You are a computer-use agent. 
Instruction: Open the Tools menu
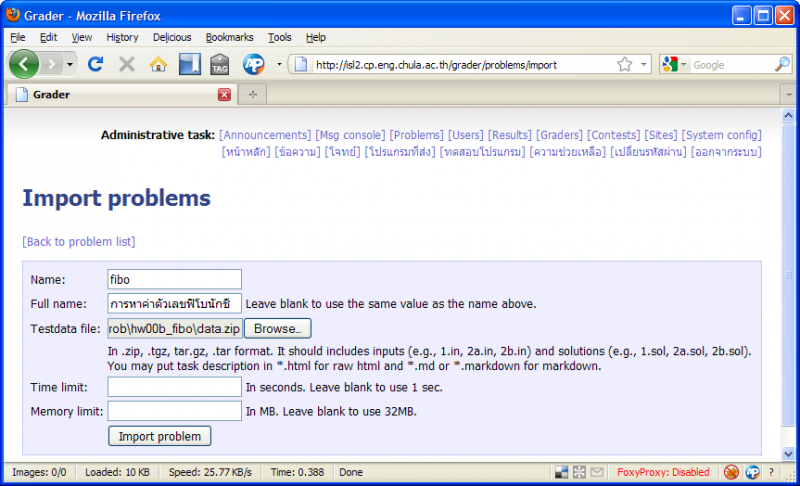[x=279, y=37]
